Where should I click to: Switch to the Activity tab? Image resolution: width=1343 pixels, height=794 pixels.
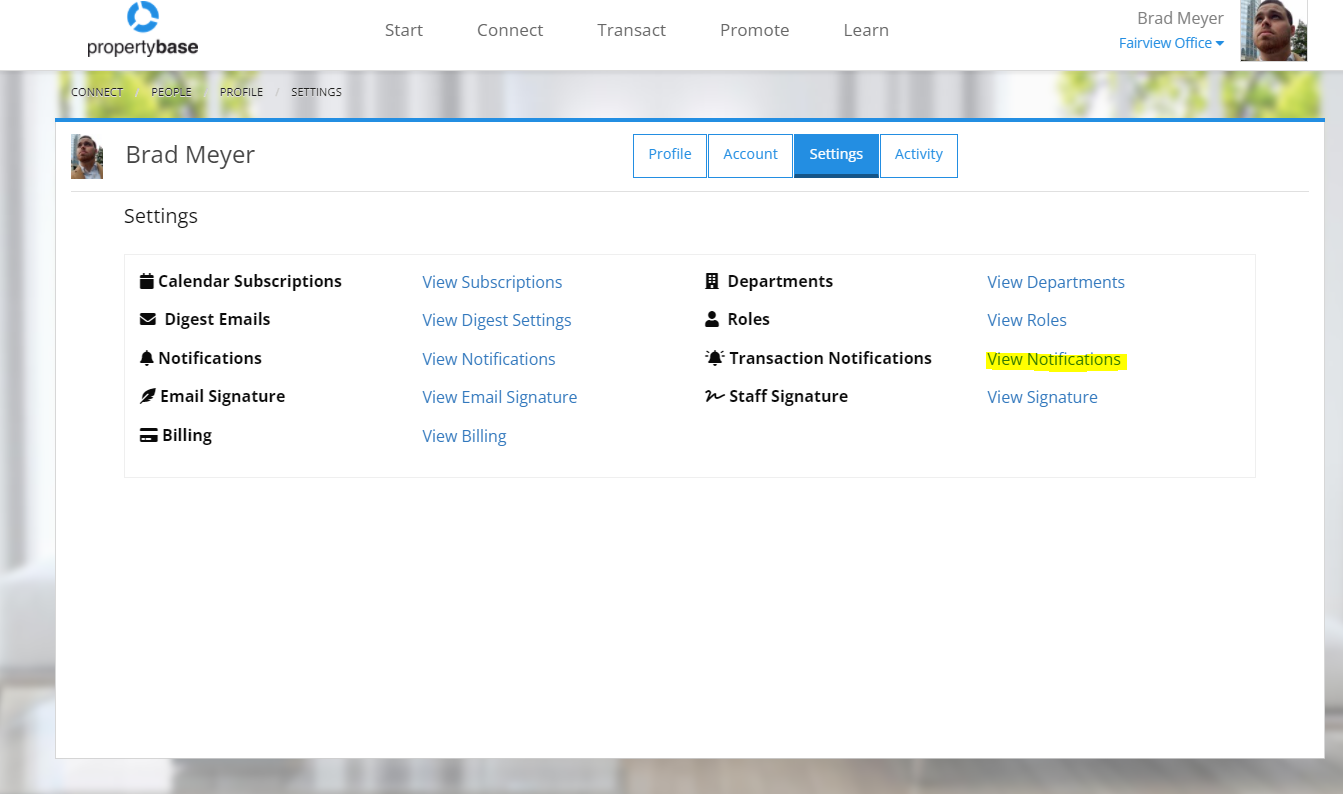click(x=918, y=154)
